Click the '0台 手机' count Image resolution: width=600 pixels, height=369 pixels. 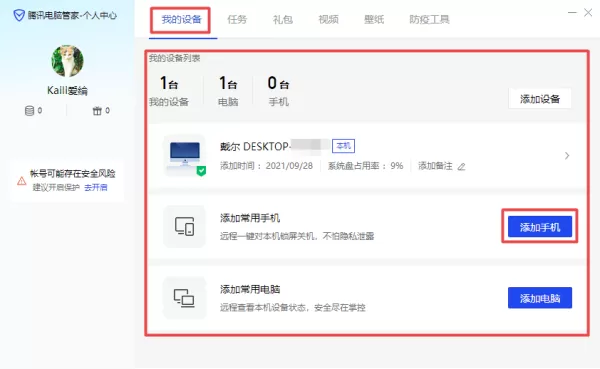279,91
